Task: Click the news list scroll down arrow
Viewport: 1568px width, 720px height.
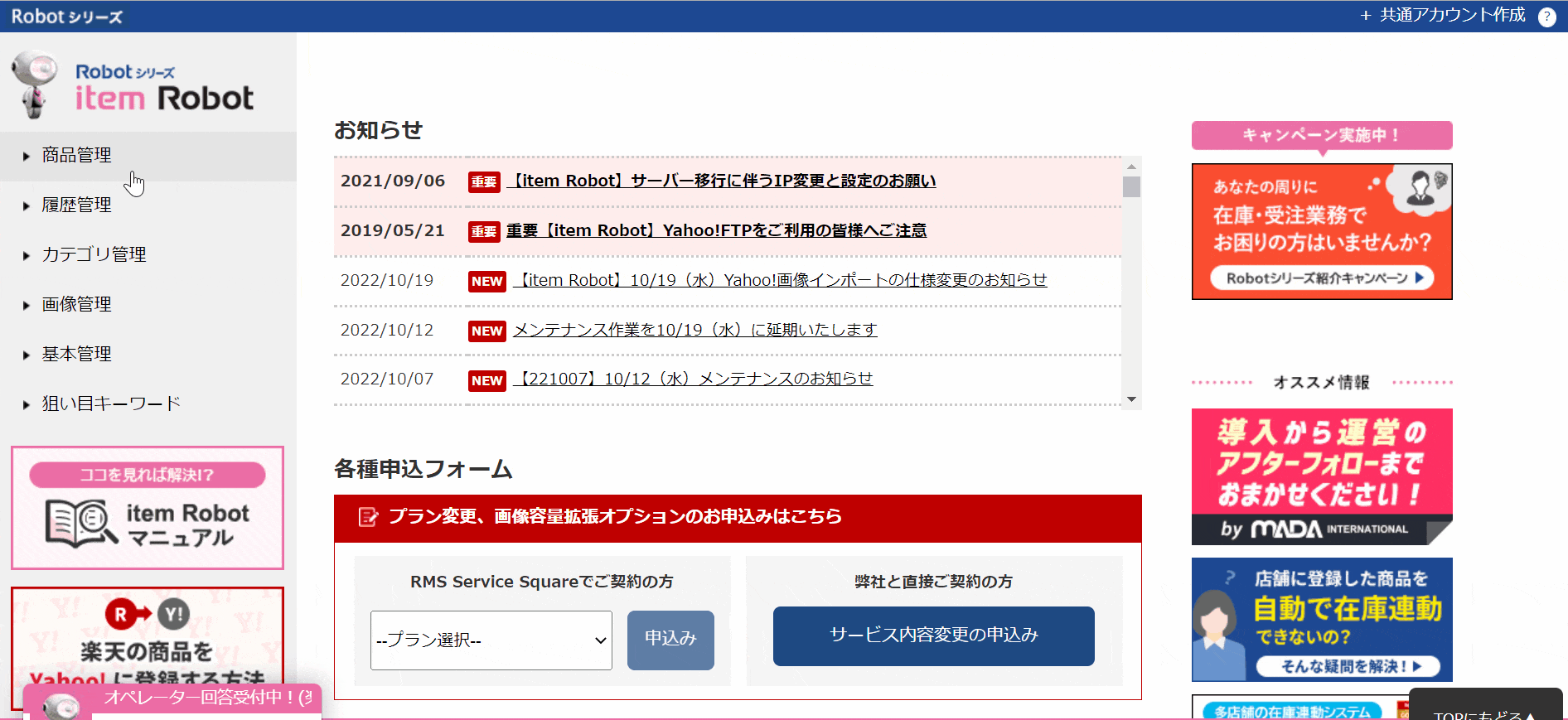Action: tap(1131, 399)
